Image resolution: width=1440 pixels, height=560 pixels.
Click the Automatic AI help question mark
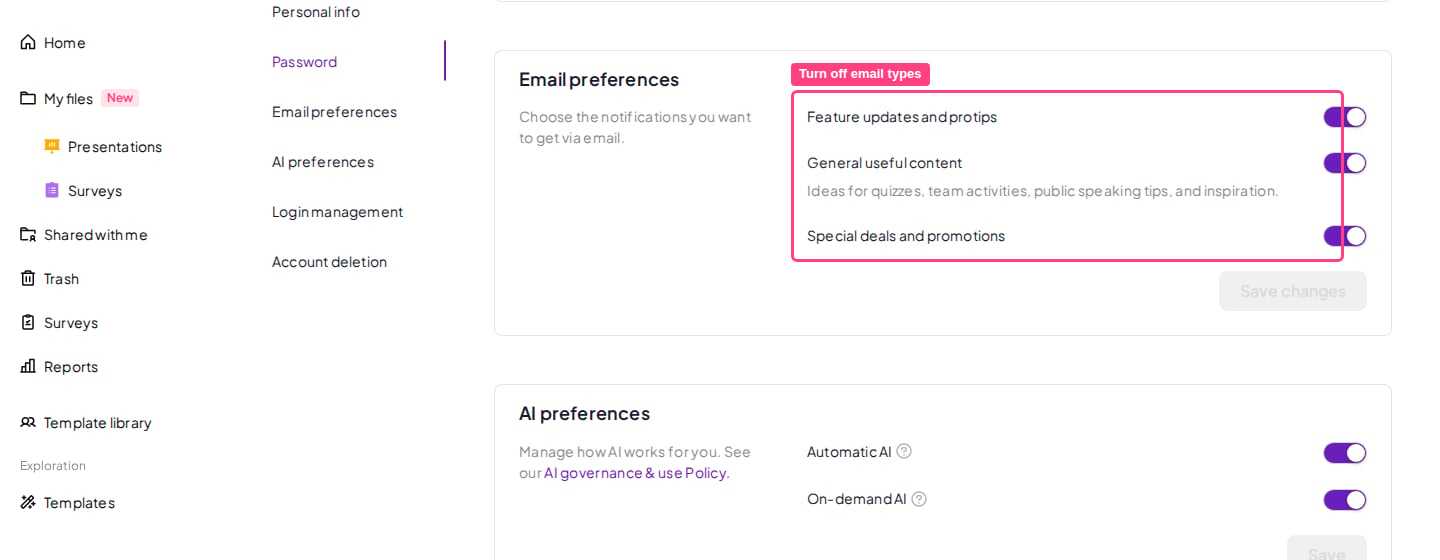[904, 451]
